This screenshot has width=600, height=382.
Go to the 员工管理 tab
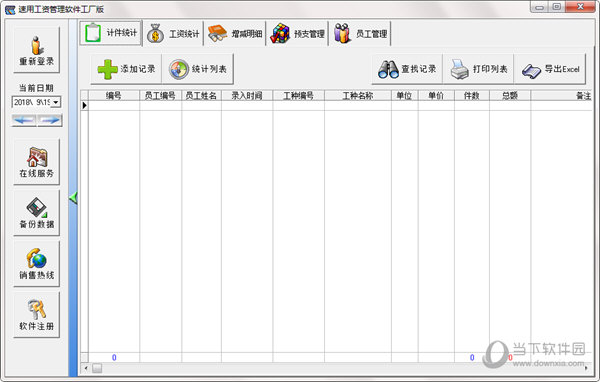[360, 34]
